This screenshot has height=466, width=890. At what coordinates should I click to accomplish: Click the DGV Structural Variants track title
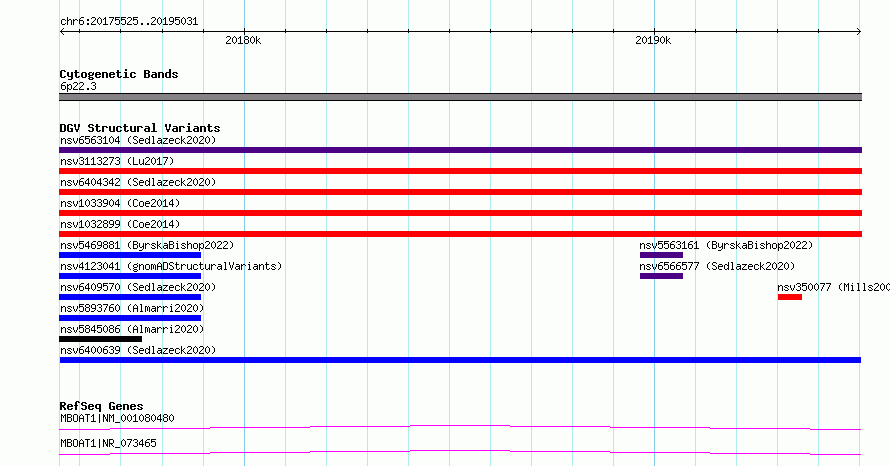[140, 128]
